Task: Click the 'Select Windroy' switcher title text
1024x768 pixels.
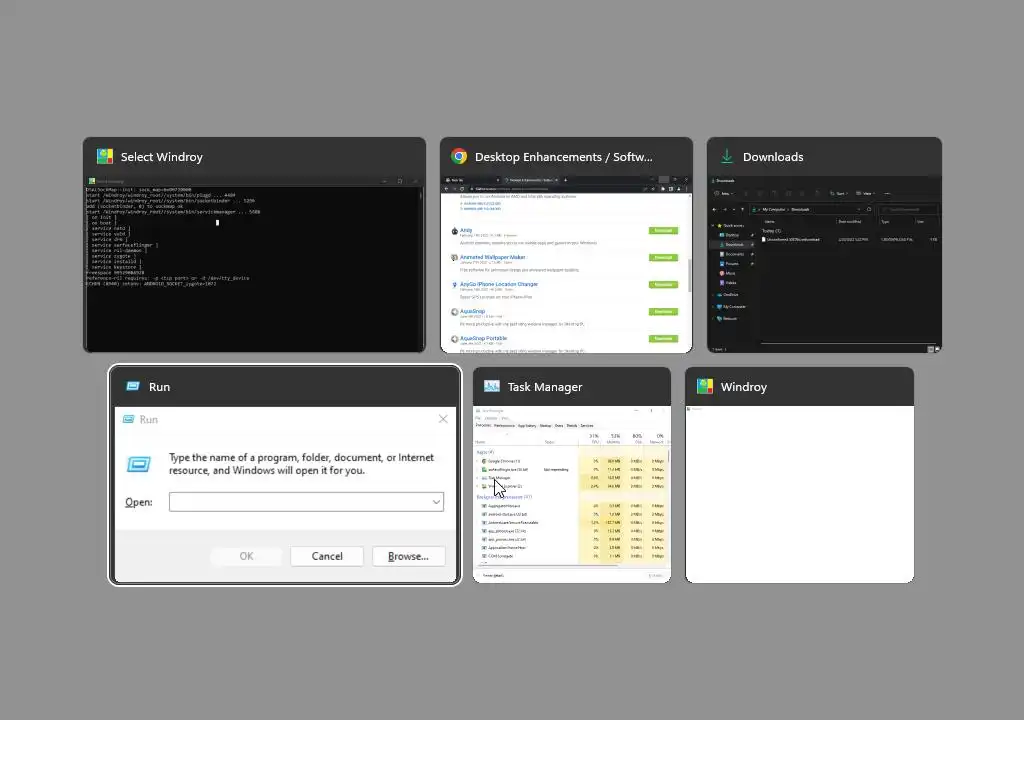Action: click(161, 157)
